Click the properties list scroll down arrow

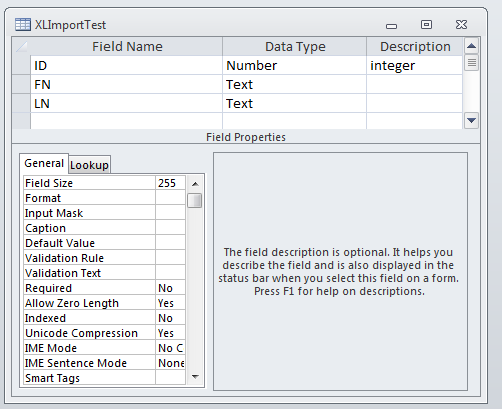(195, 377)
